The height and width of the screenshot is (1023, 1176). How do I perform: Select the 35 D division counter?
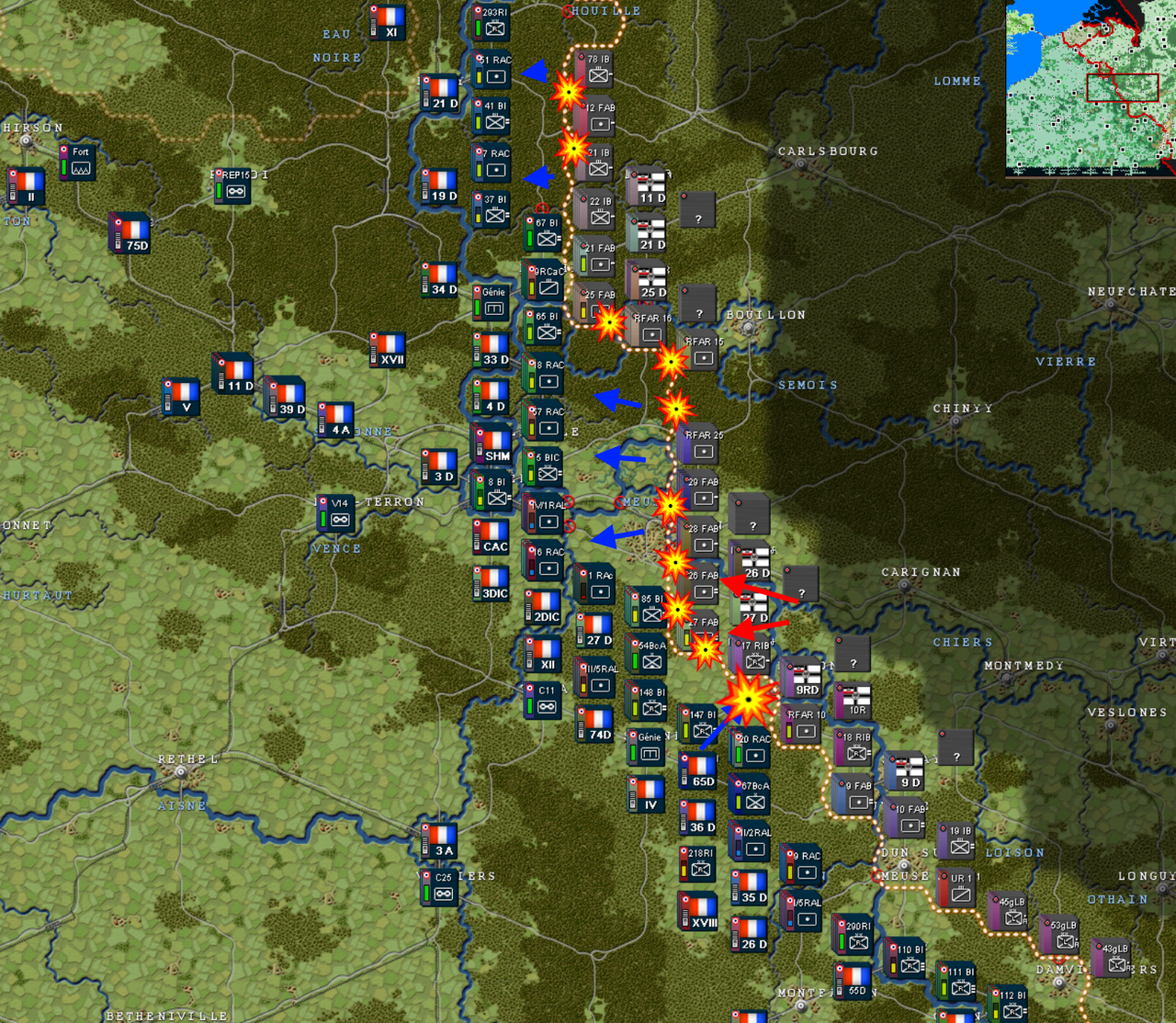coord(751,889)
